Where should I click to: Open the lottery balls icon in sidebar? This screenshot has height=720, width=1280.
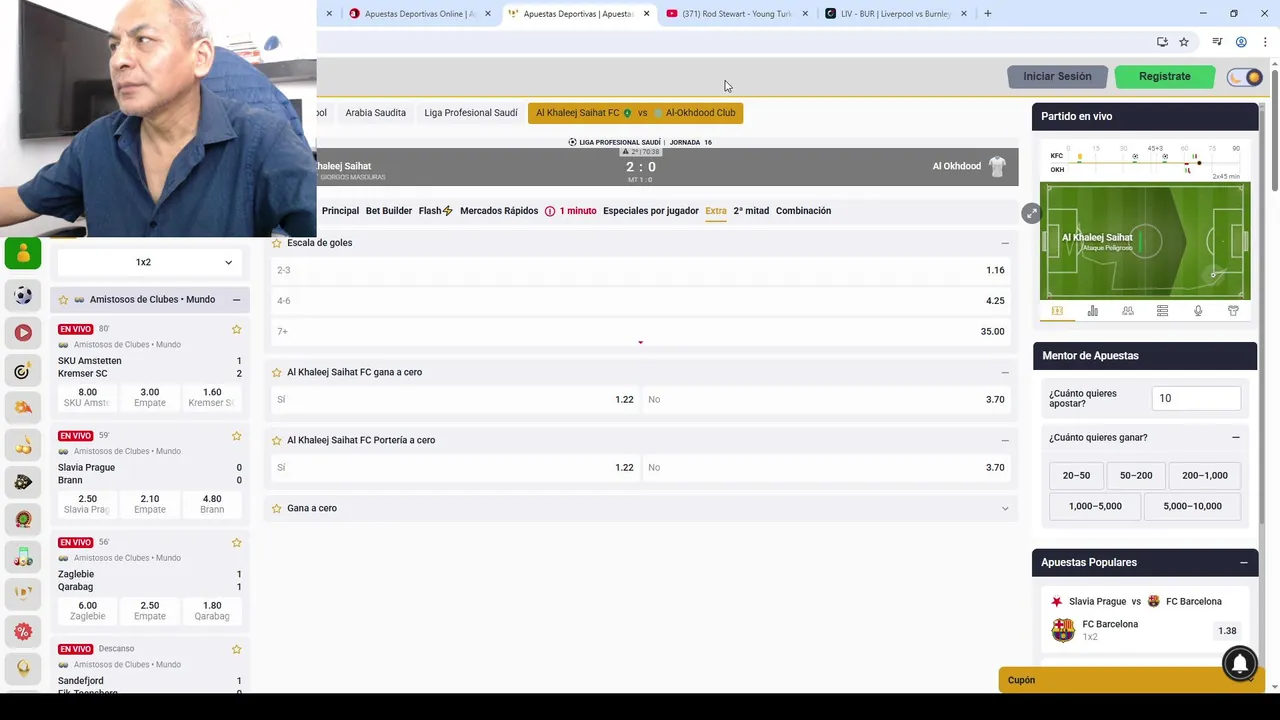[23, 556]
